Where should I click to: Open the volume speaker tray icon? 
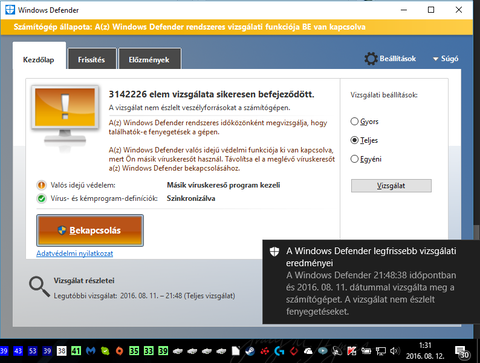(x=395, y=351)
